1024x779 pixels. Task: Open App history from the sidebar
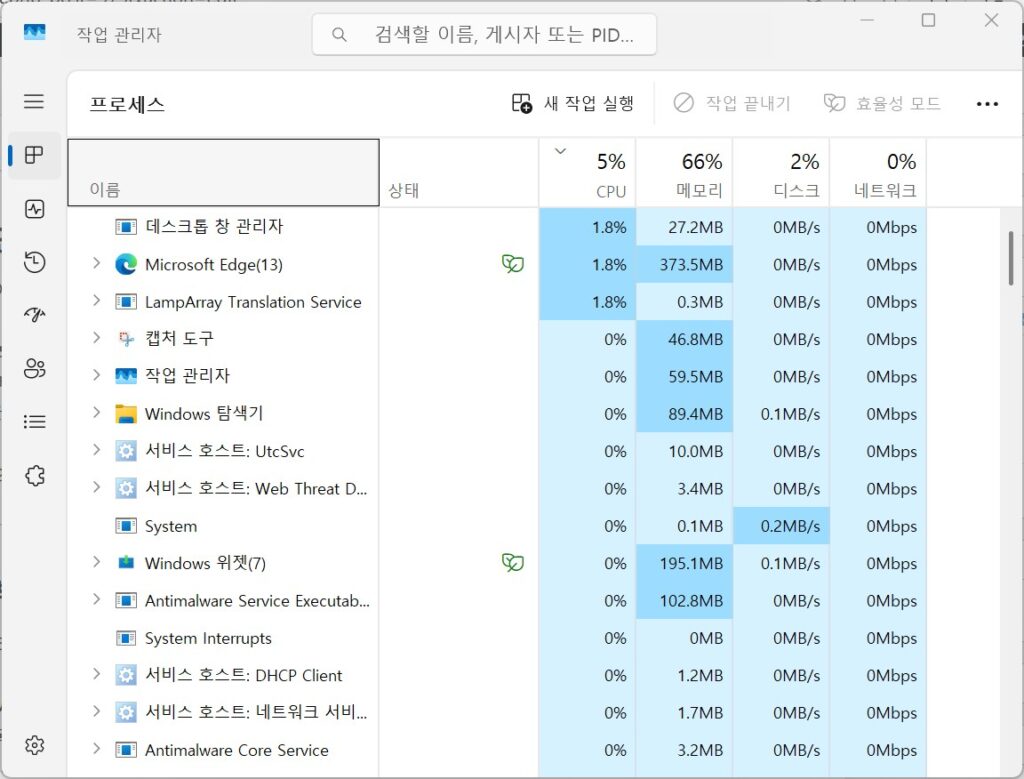coord(34,262)
